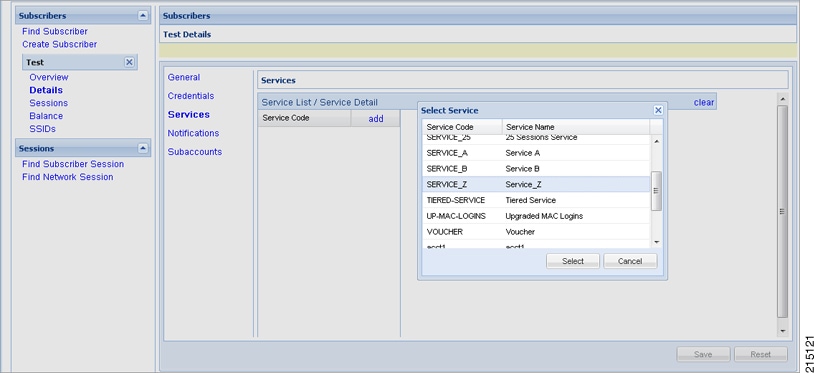Close the Test subscriber tab
The height and width of the screenshot is (373, 814).
coord(129,62)
